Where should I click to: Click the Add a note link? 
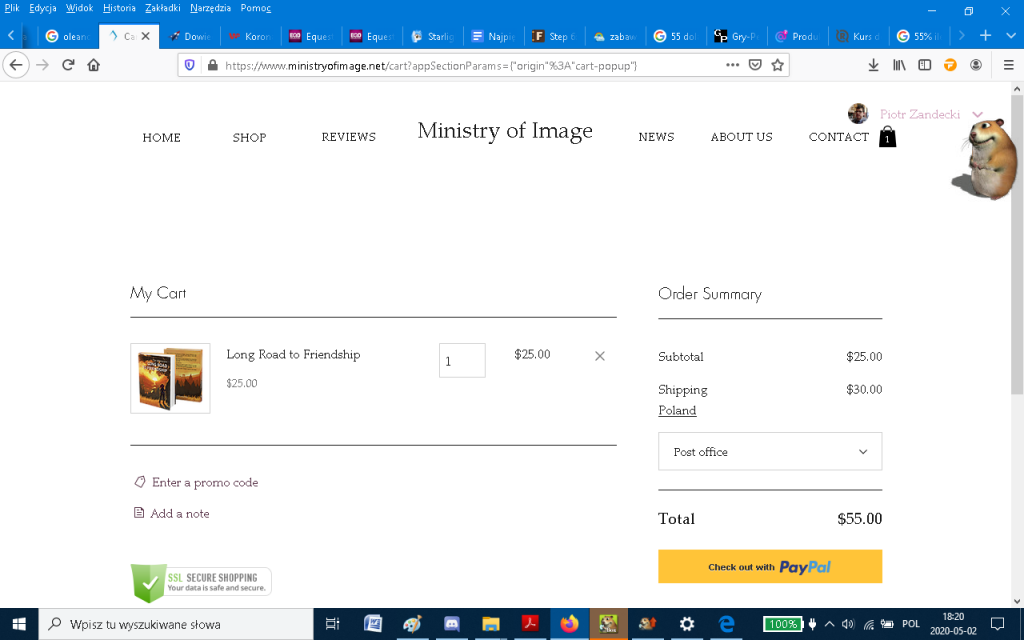(179, 514)
